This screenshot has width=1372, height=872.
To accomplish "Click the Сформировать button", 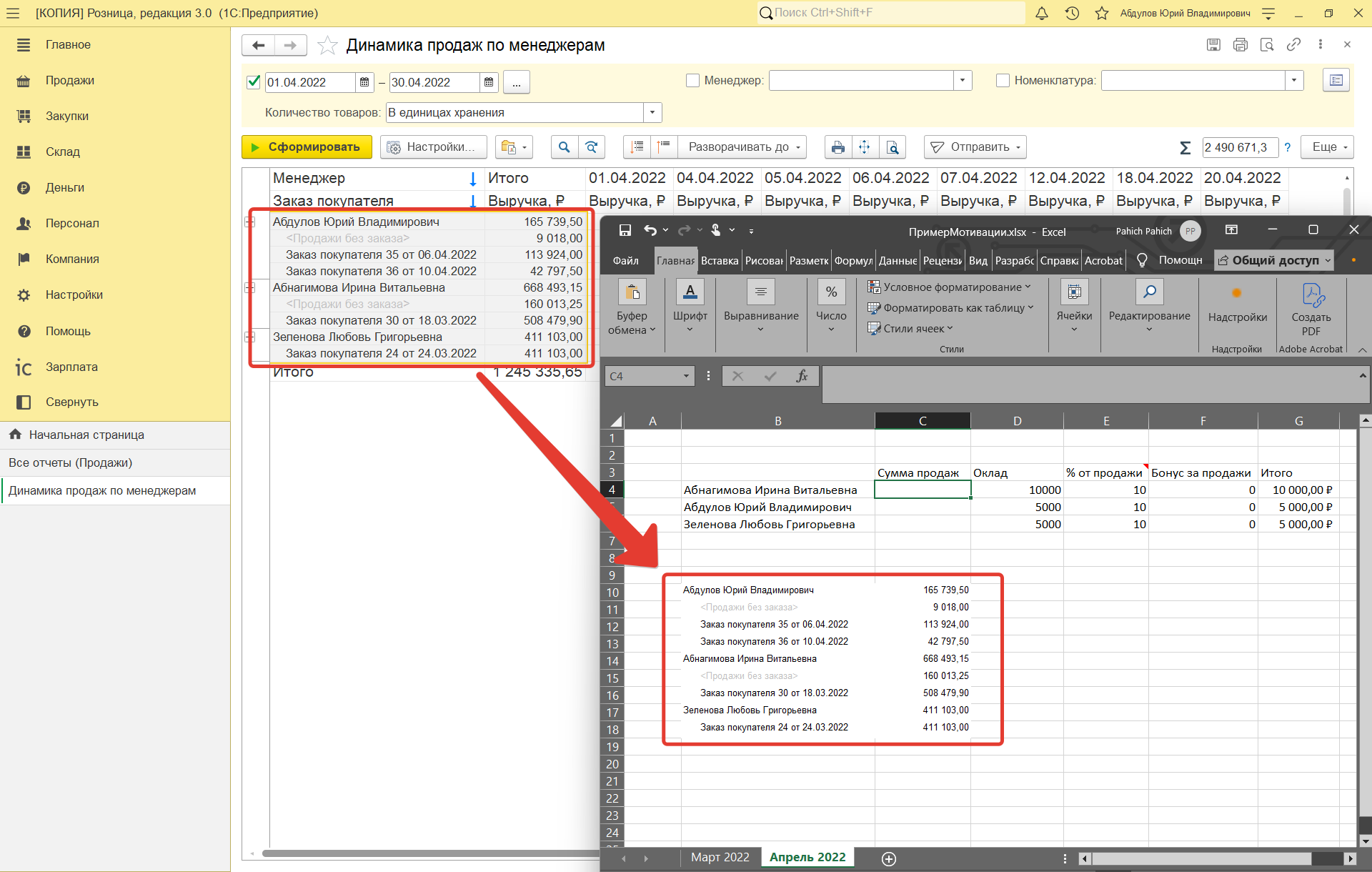I will click(307, 147).
